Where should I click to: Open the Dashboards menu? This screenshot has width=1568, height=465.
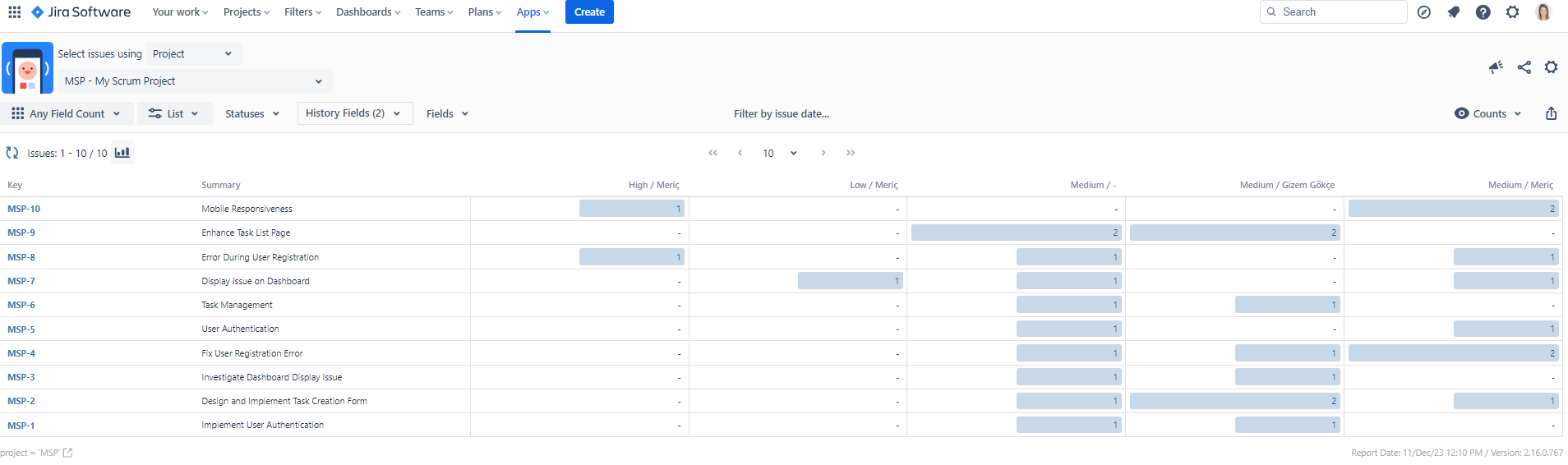click(x=368, y=12)
